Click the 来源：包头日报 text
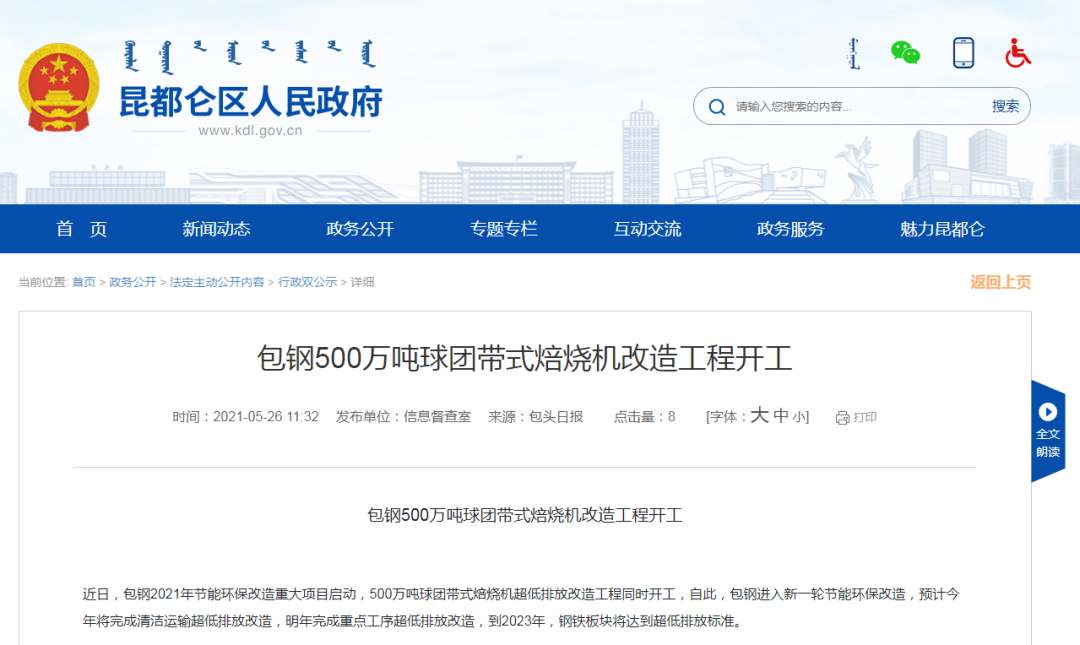The width and height of the screenshot is (1080, 645). [536, 417]
